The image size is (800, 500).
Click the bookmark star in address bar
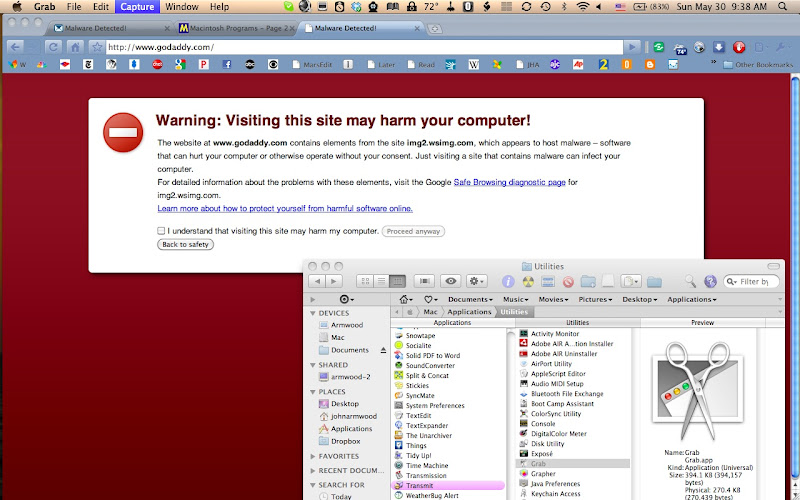coord(97,47)
